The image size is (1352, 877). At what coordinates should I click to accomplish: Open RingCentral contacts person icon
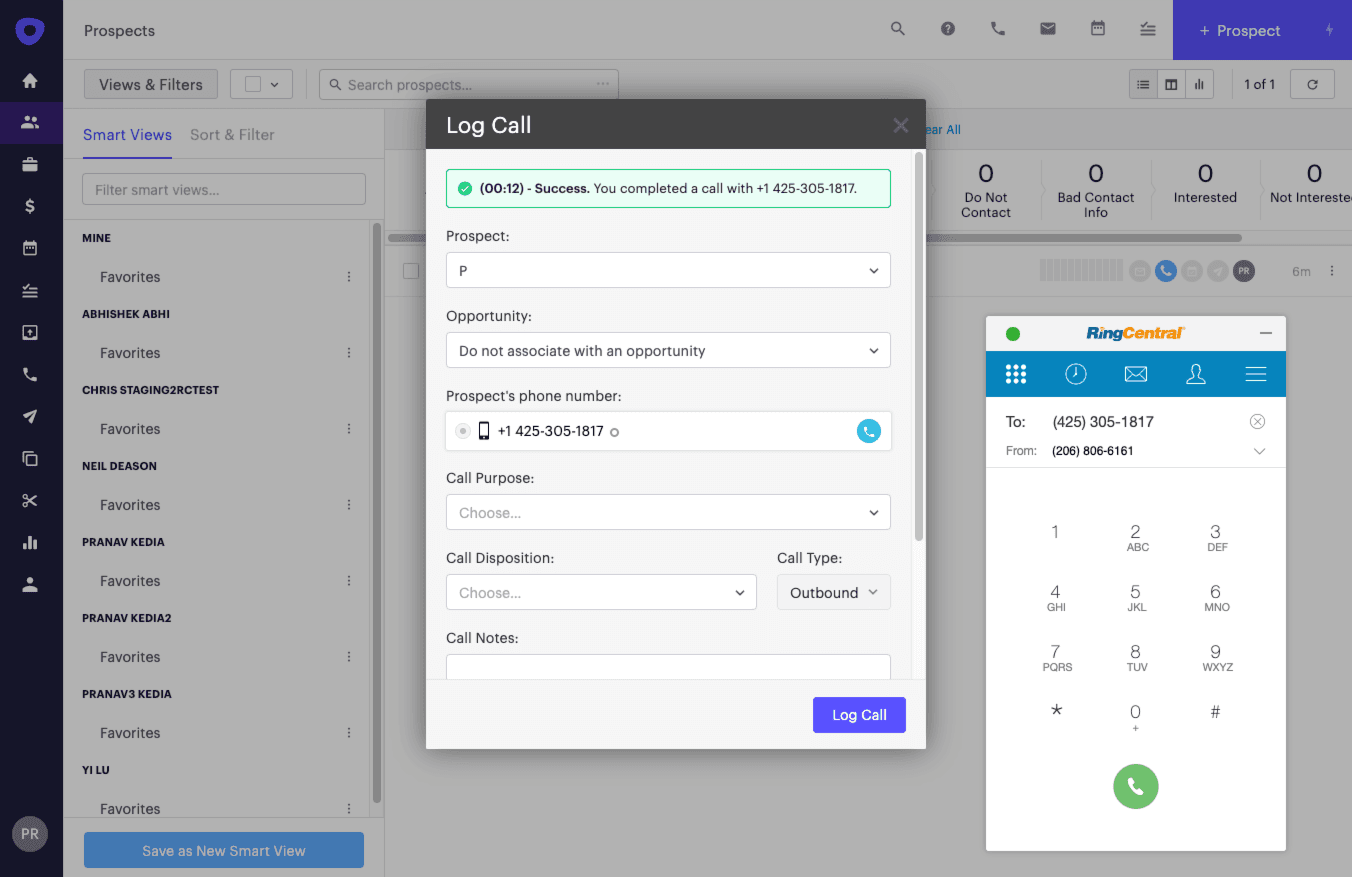pyautogui.click(x=1195, y=374)
